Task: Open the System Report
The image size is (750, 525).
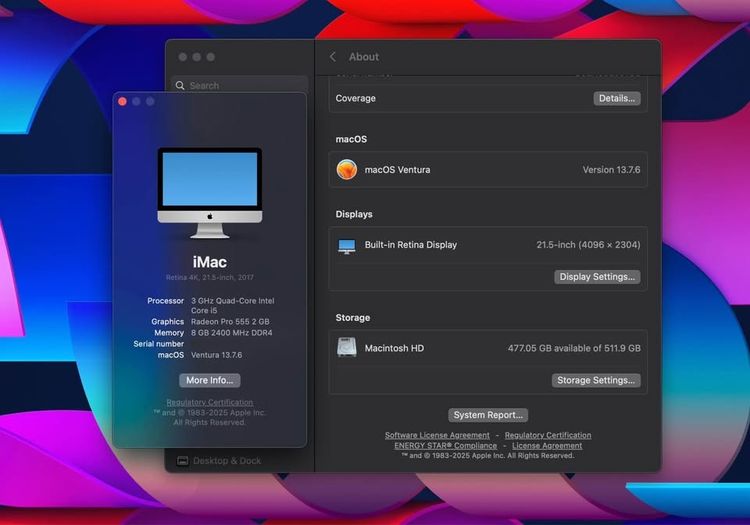Action: tap(488, 415)
